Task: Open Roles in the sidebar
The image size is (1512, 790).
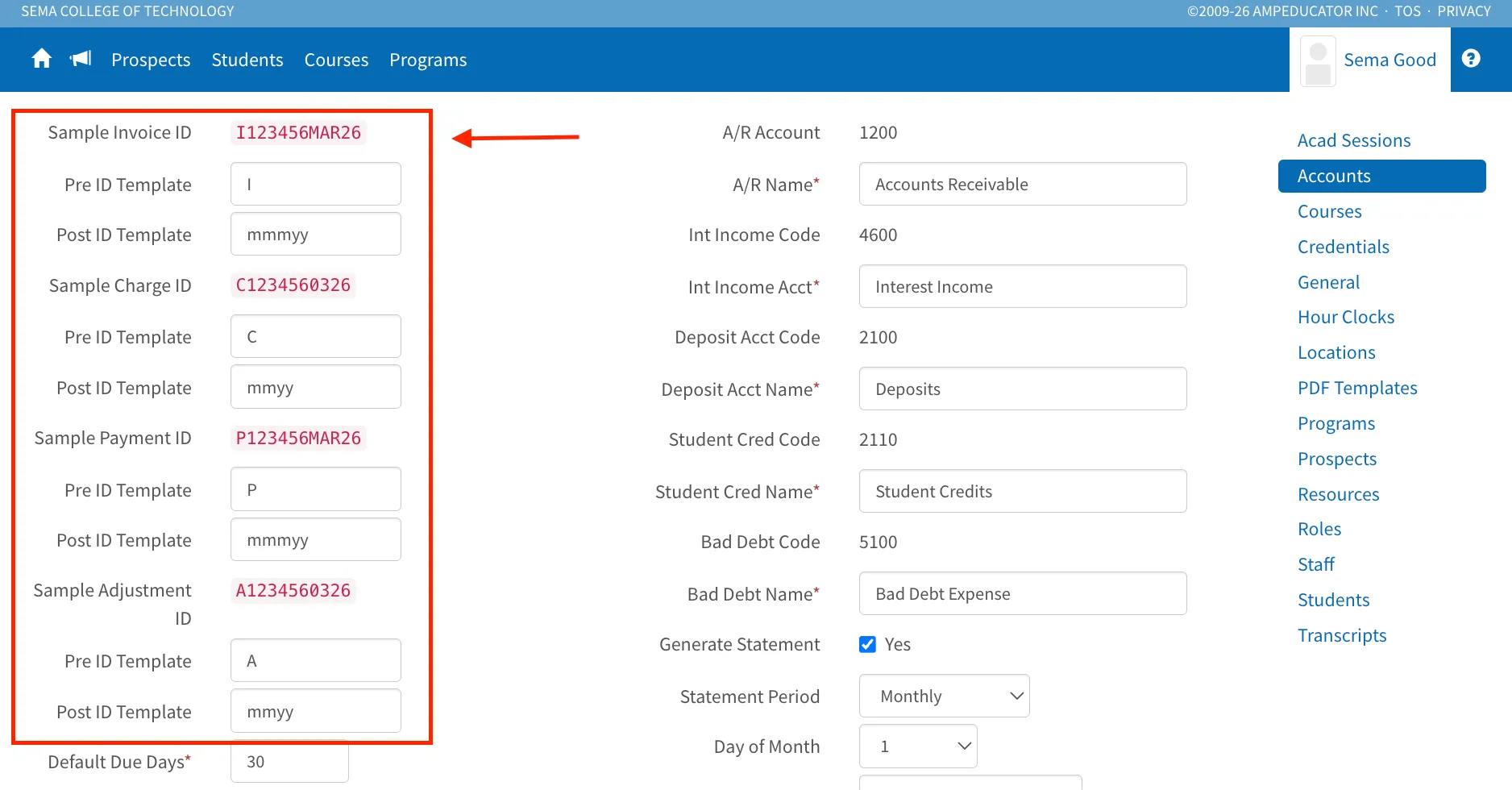Action: tap(1319, 529)
